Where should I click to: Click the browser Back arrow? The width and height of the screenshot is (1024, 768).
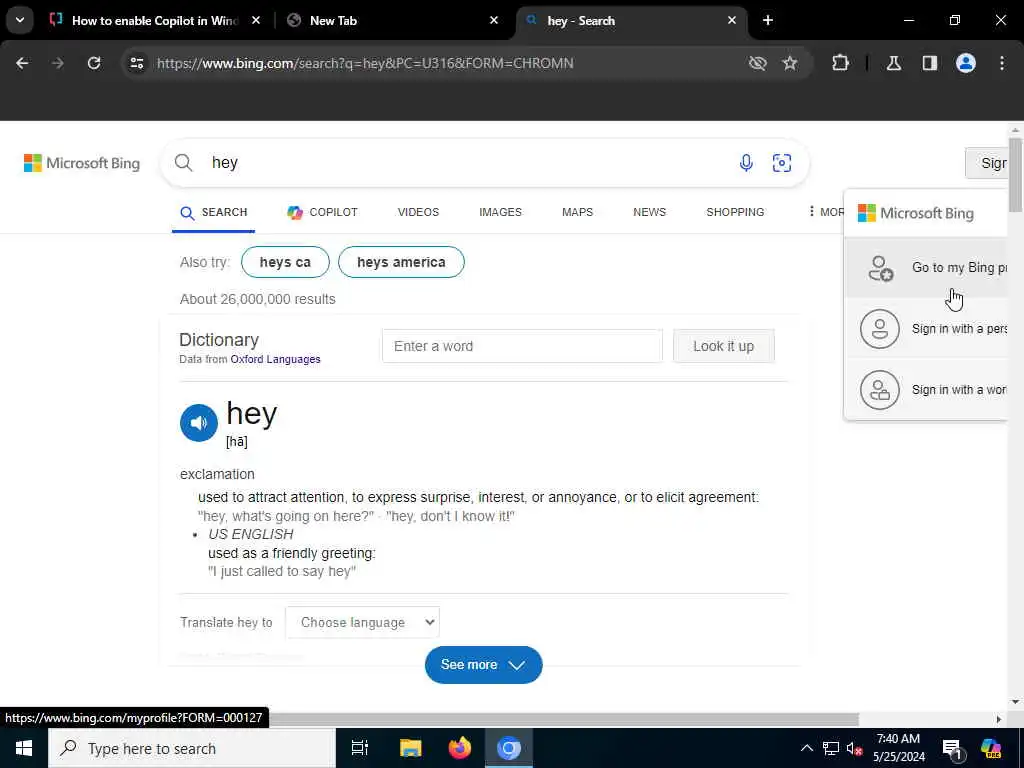[x=22, y=63]
